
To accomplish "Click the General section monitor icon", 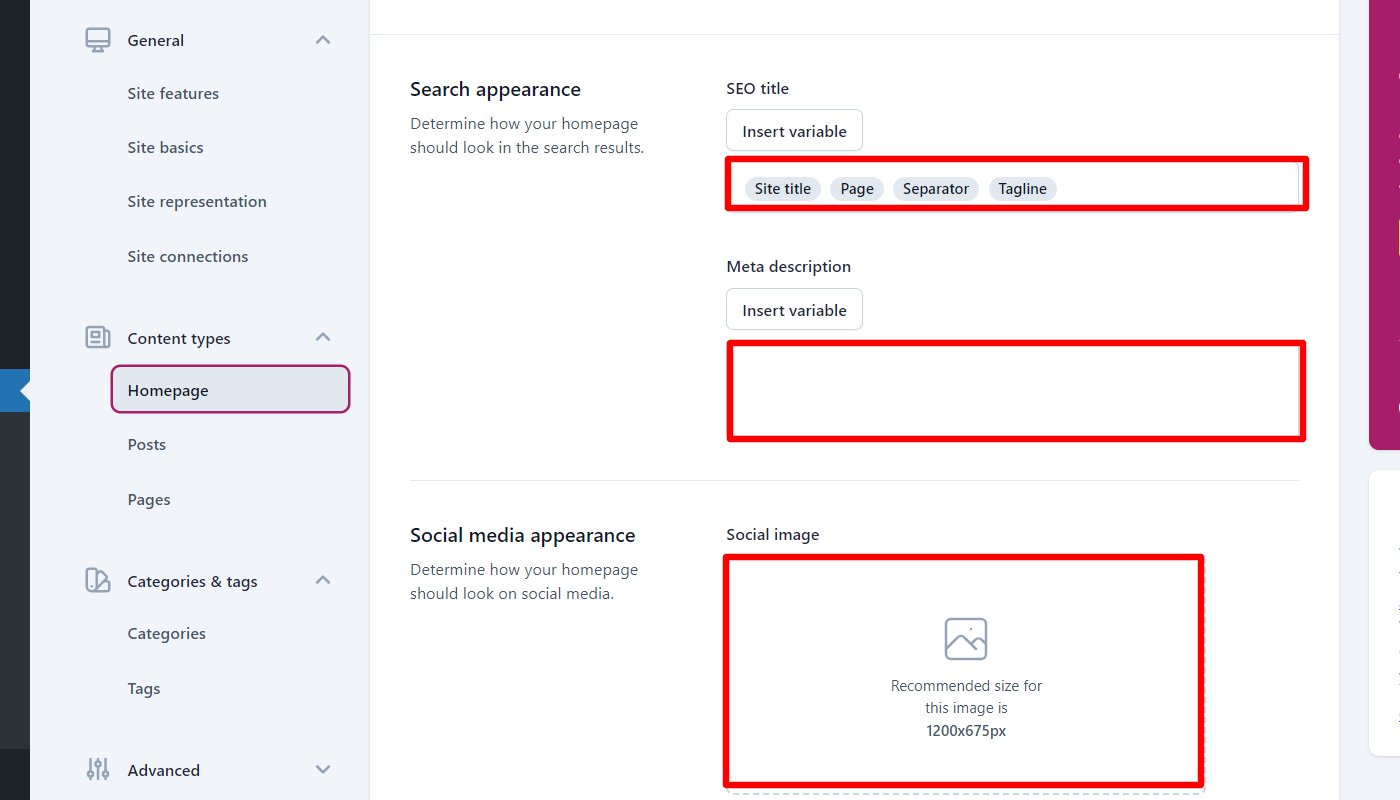I will pyautogui.click(x=96, y=39).
